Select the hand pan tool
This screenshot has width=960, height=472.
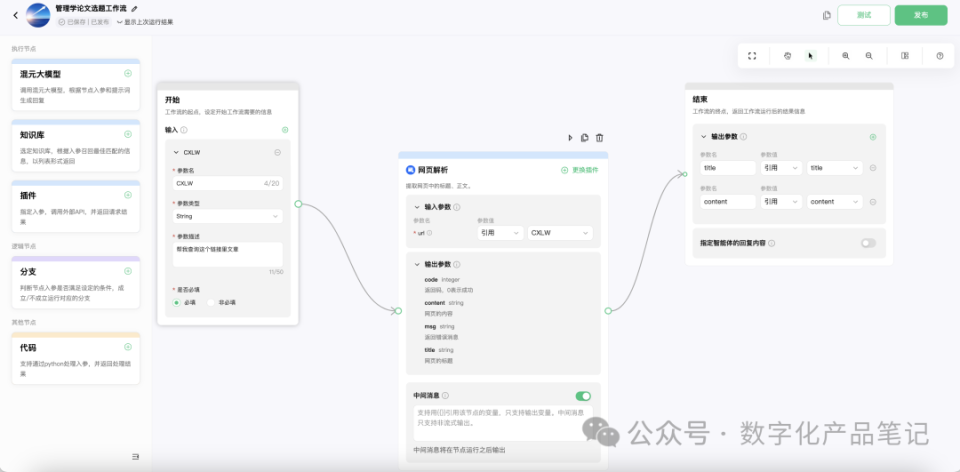pyautogui.click(x=788, y=56)
